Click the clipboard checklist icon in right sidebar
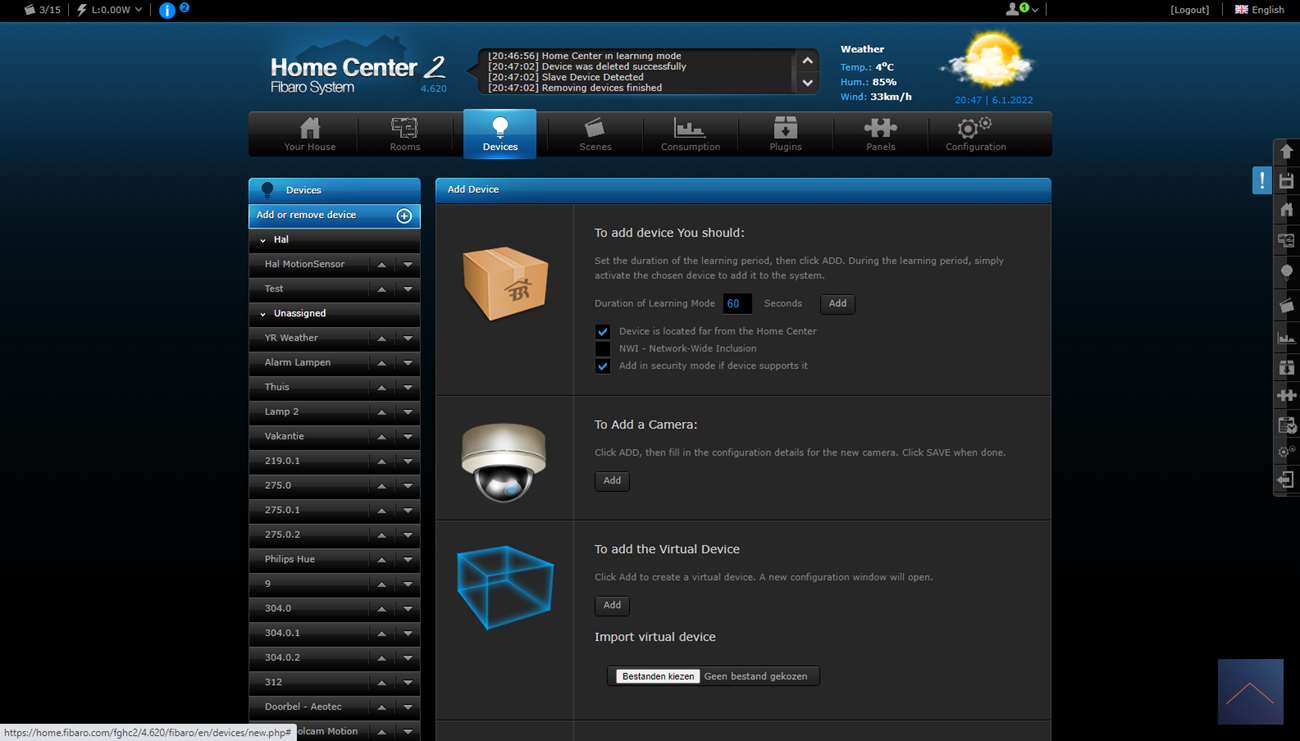 pos(1287,425)
